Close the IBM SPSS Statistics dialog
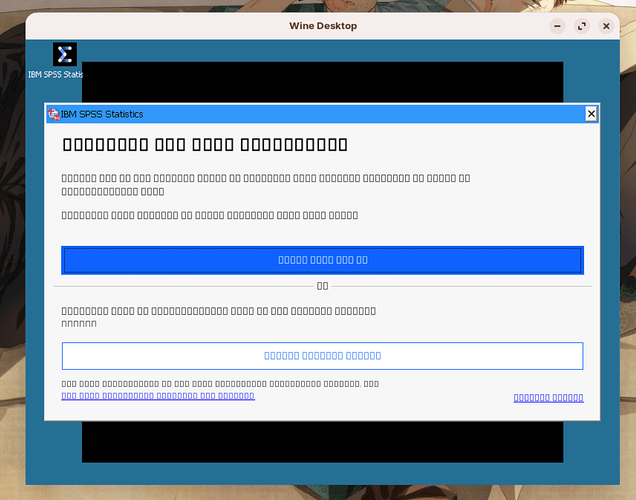 [x=591, y=114]
